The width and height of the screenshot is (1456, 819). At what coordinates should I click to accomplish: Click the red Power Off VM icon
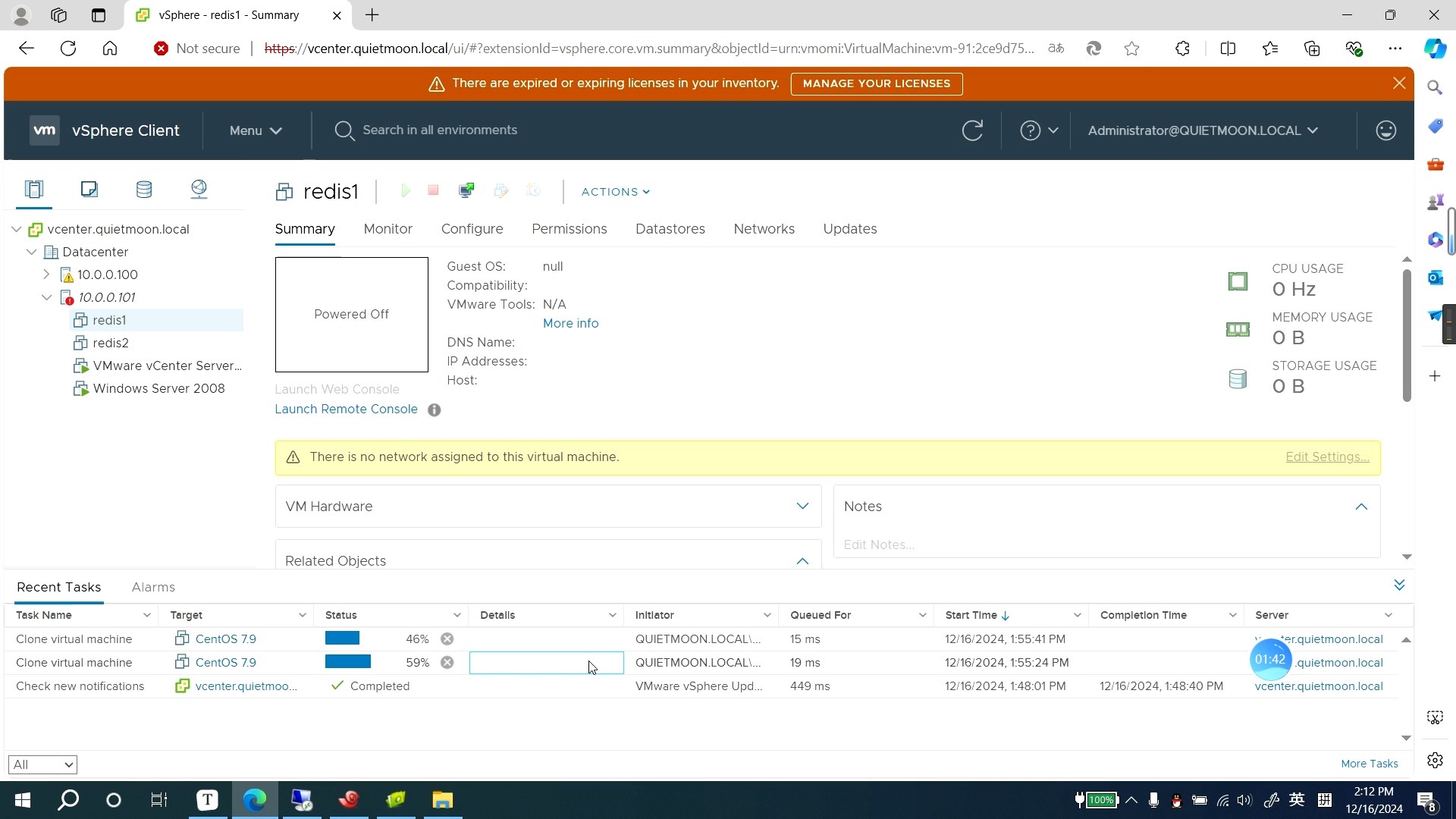[433, 190]
